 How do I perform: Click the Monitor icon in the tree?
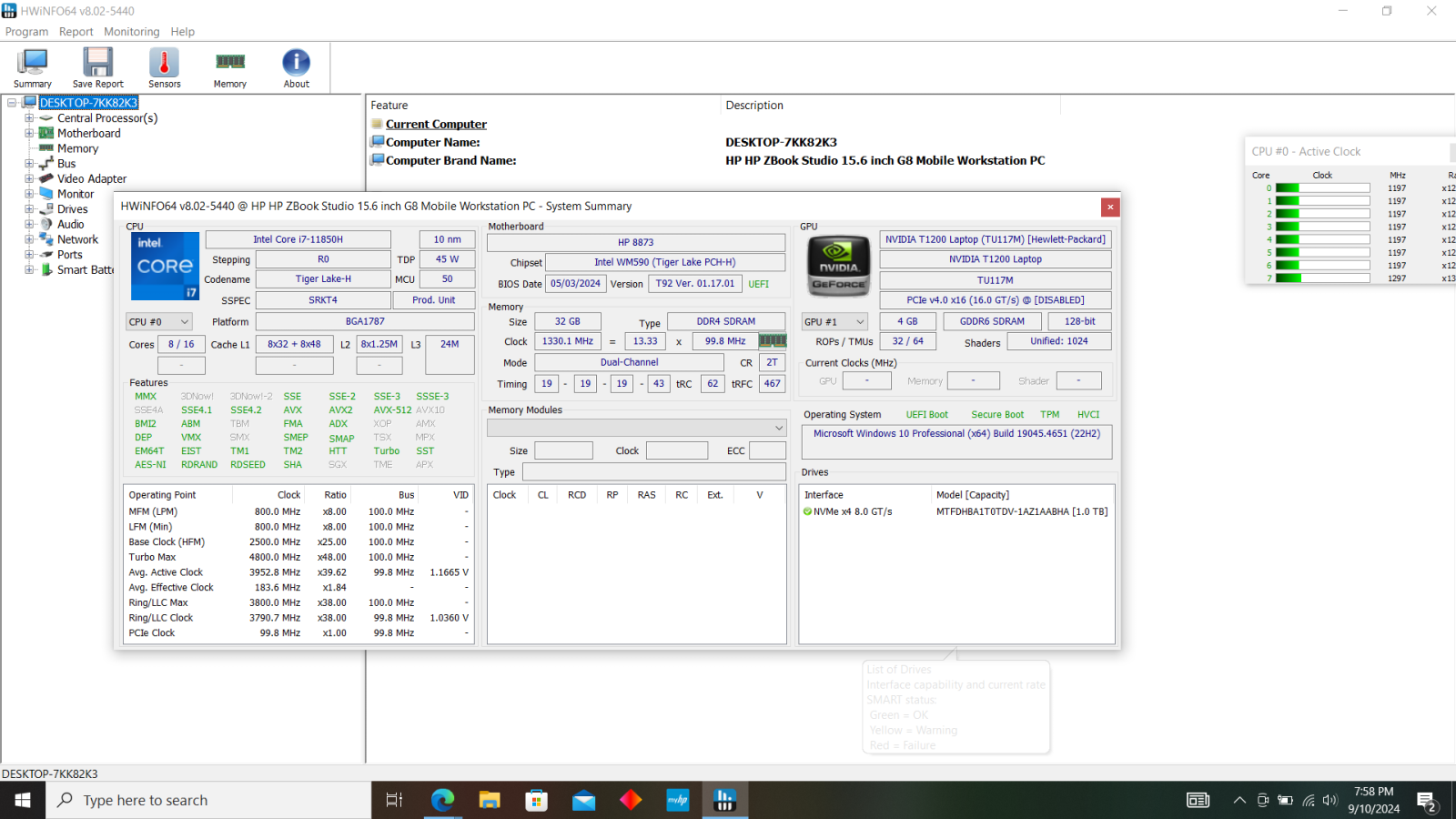tap(46, 194)
